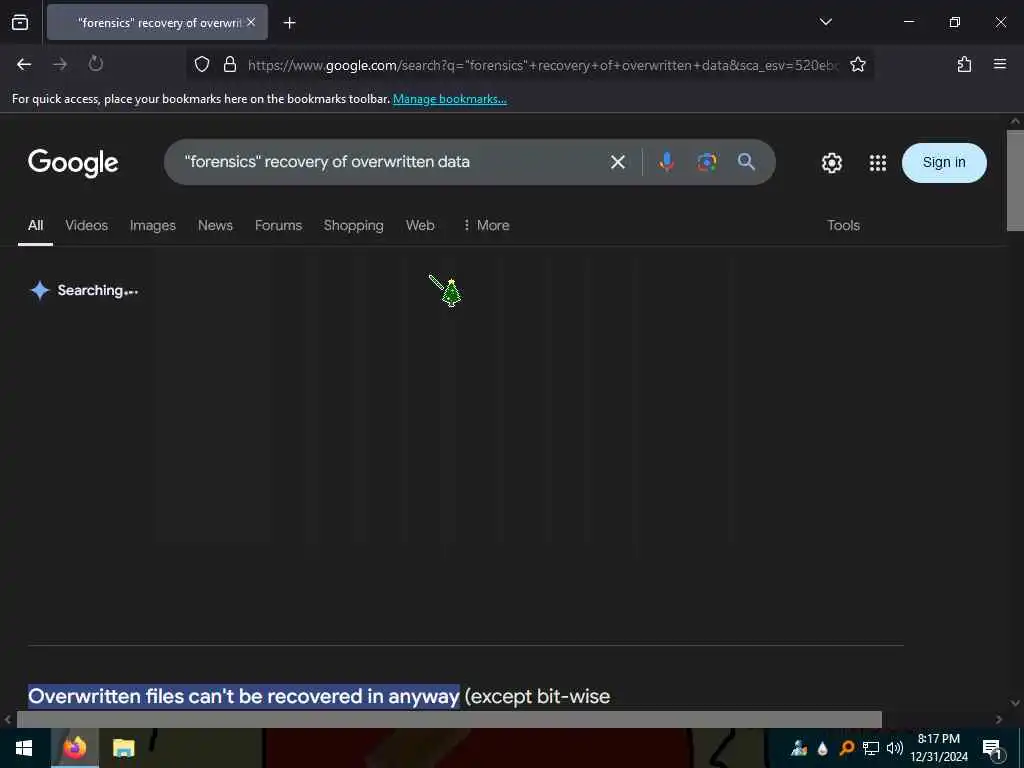Switch to the News tab
This screenshot has height=768, width=1024.
click(215, 225)
